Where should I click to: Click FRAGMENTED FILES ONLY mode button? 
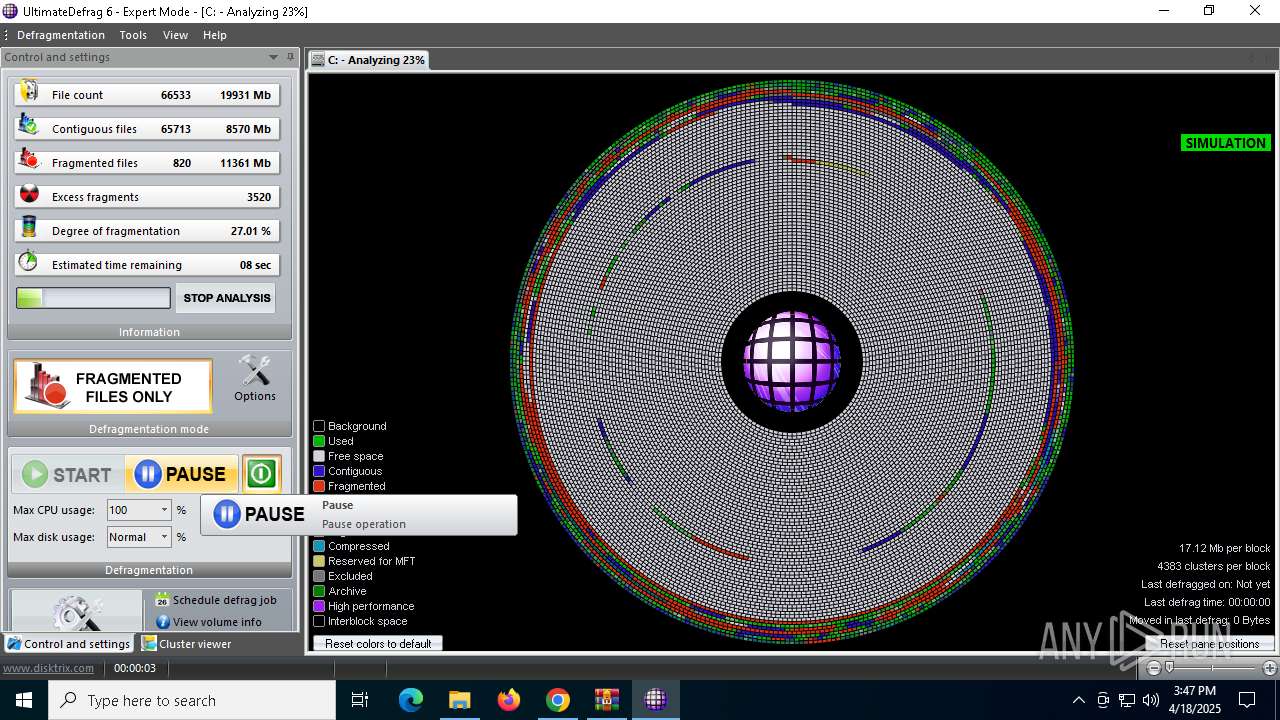113,387
